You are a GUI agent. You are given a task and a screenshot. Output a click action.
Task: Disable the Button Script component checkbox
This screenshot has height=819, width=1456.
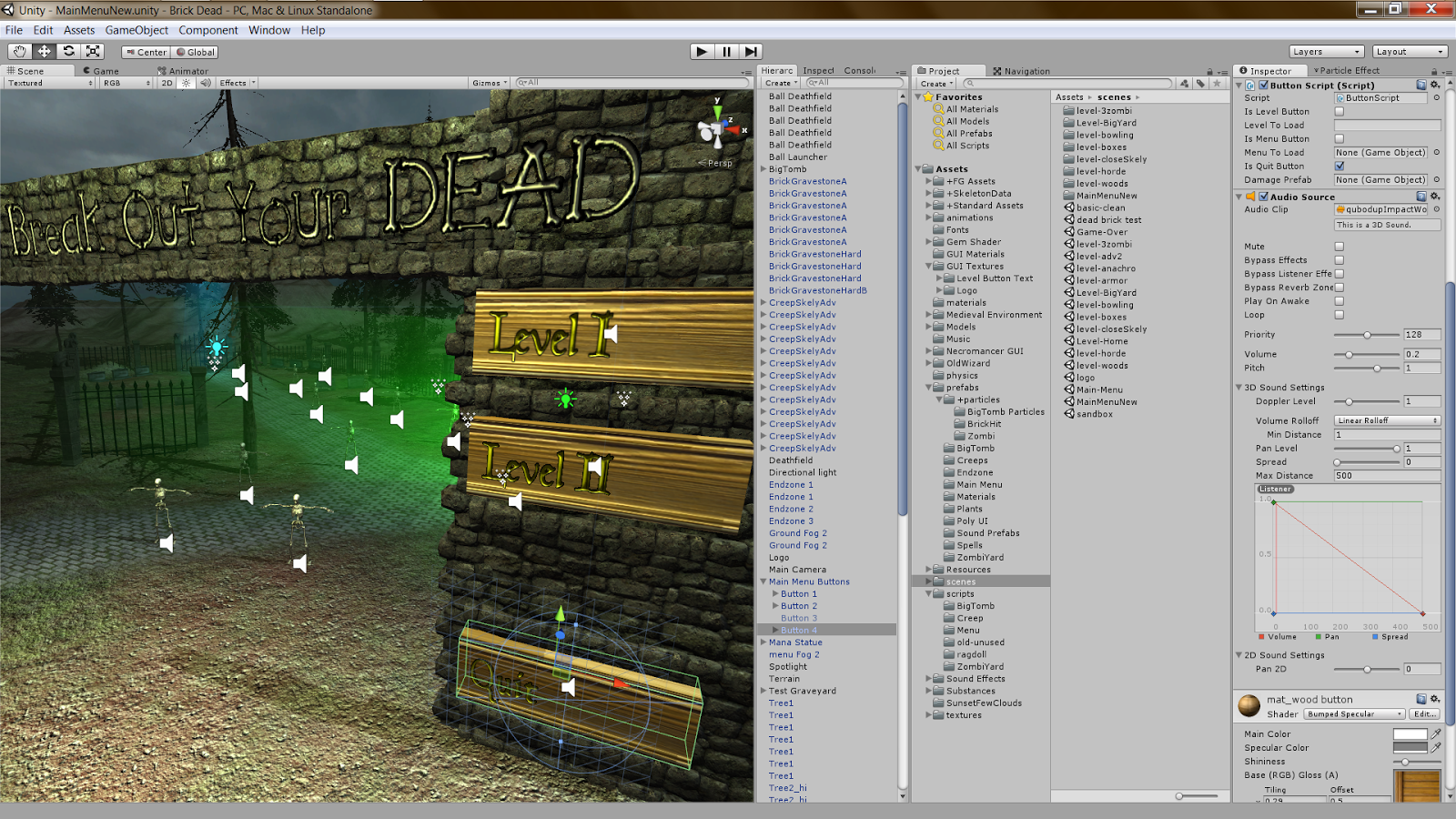point(1264,85)
